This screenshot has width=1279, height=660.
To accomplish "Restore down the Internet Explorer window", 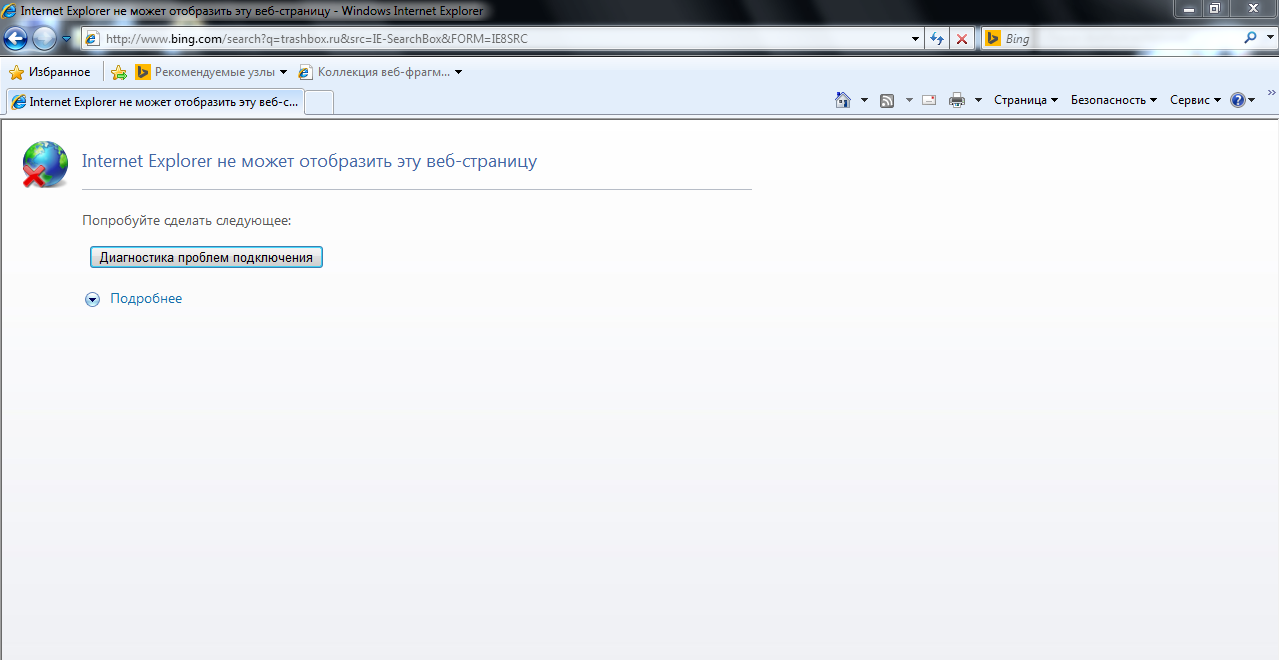I will (1216, 8).
